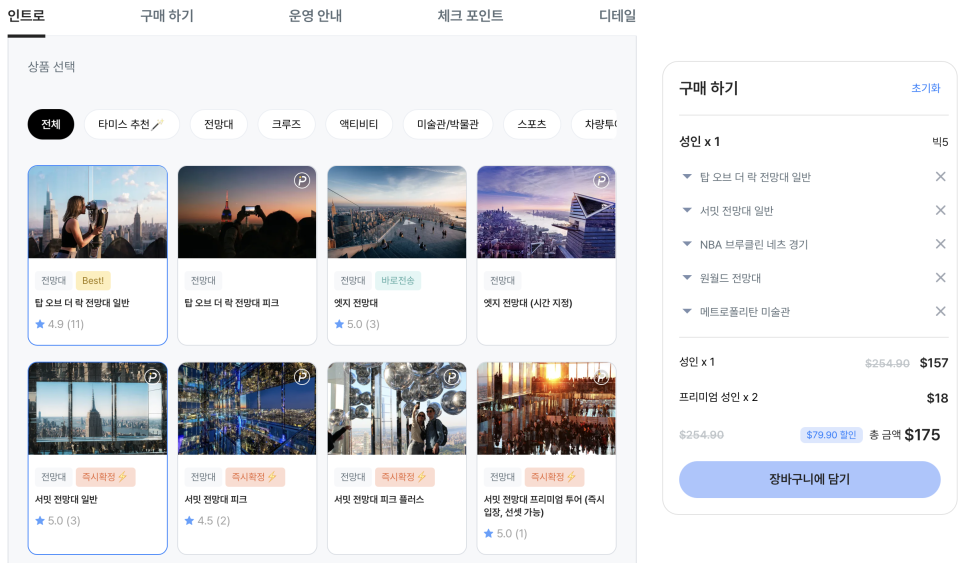Screen dimensions: 966x563
Task: Click P badge on 서밋 전망대 피크 image
Action: pos(302,377)
